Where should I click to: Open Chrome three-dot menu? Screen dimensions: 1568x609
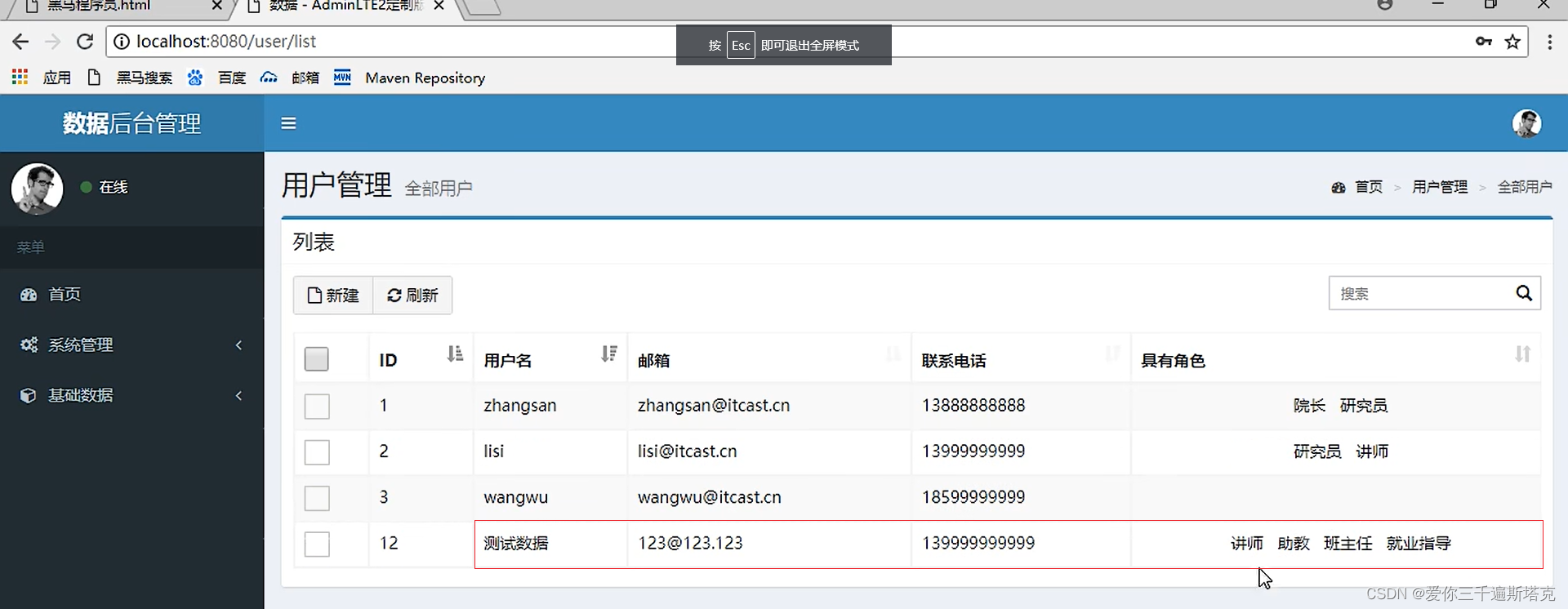[1549, 42]
